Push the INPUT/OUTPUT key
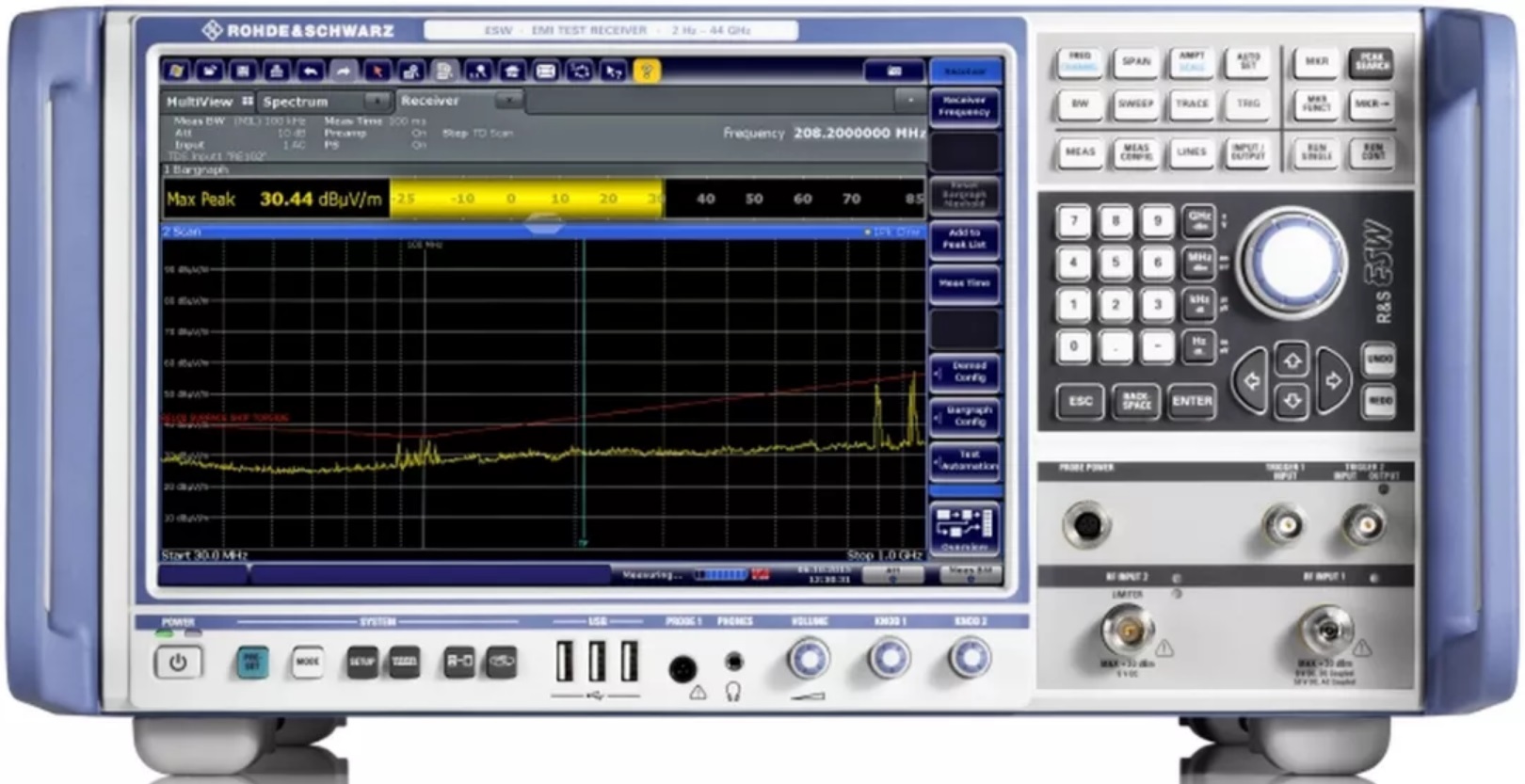Image resolution: width=1525 pixels, height=784 pixels. pyautogui.click(x=1247, y=152)
